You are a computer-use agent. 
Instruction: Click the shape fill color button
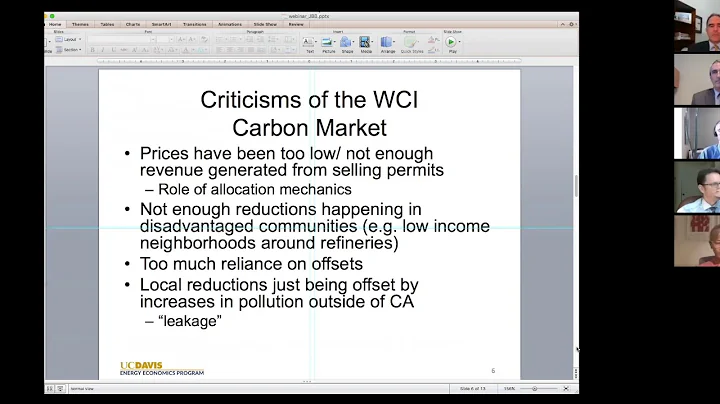[x=433, y=40]
